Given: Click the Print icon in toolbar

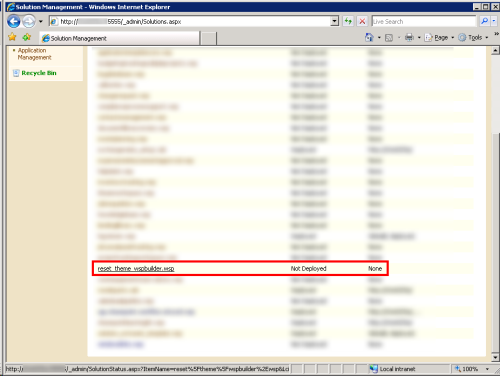Looking at the screenshot, I should [x=409, y=37].
